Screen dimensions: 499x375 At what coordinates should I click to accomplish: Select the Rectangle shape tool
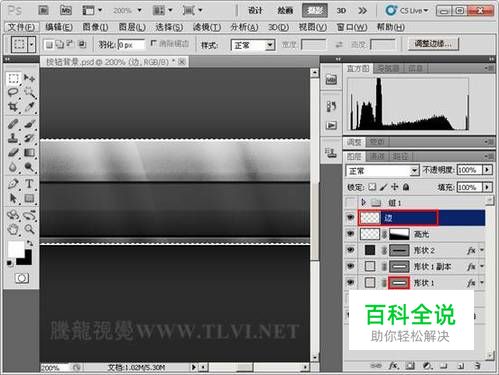pyautogui.click(x=29, y=199)
